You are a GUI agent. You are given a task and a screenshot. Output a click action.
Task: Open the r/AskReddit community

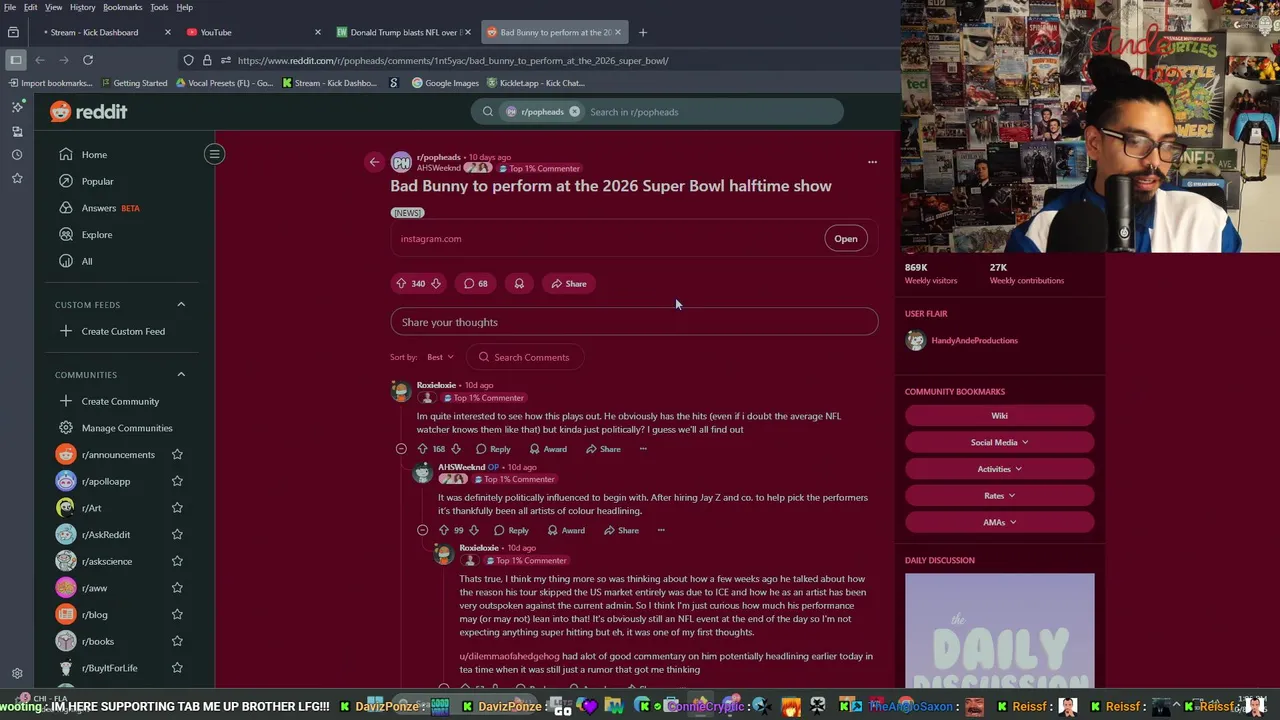pos(106,535)
